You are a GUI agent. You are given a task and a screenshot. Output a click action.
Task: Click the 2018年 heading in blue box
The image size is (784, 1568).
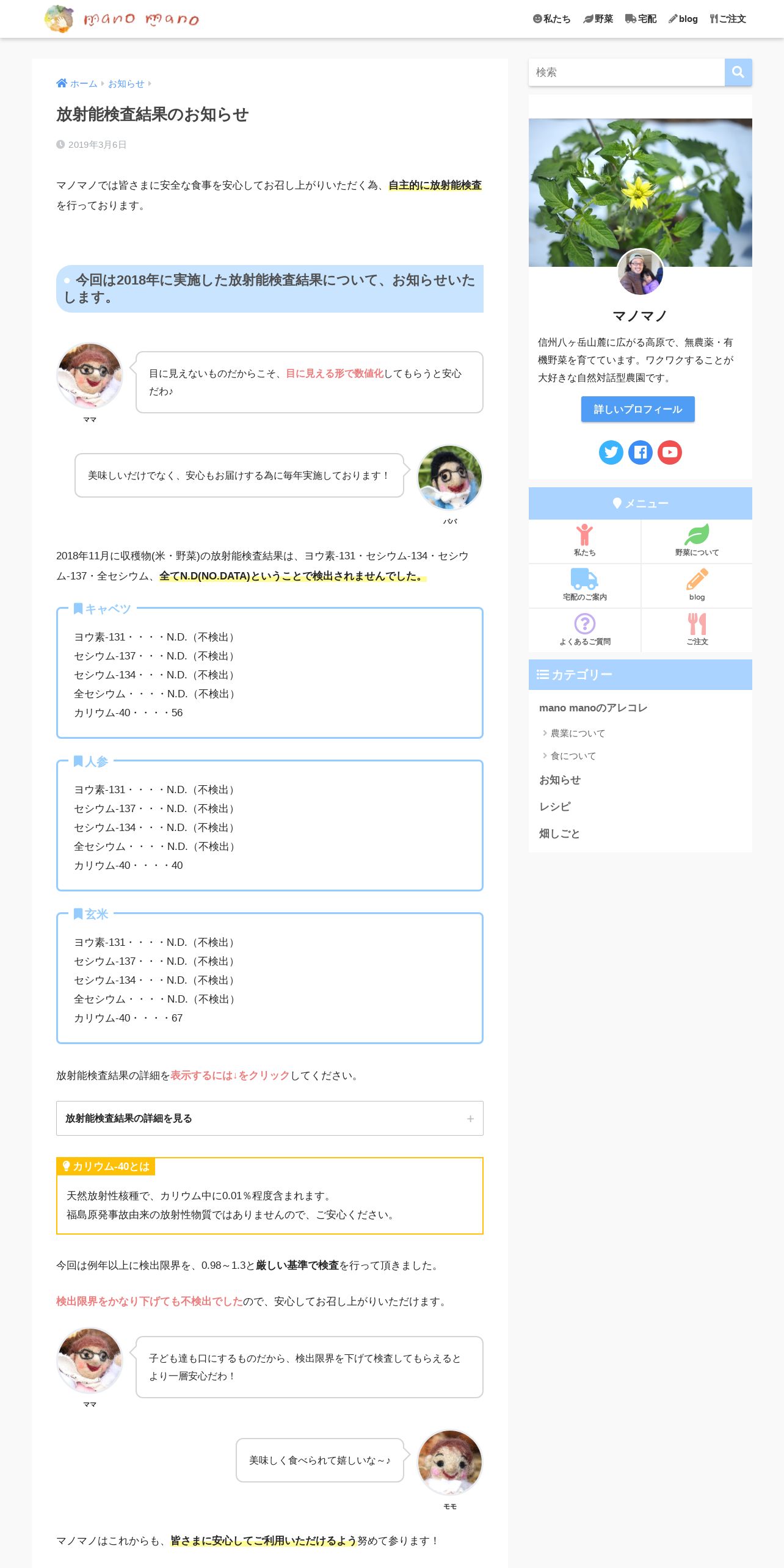pos(270,289)
